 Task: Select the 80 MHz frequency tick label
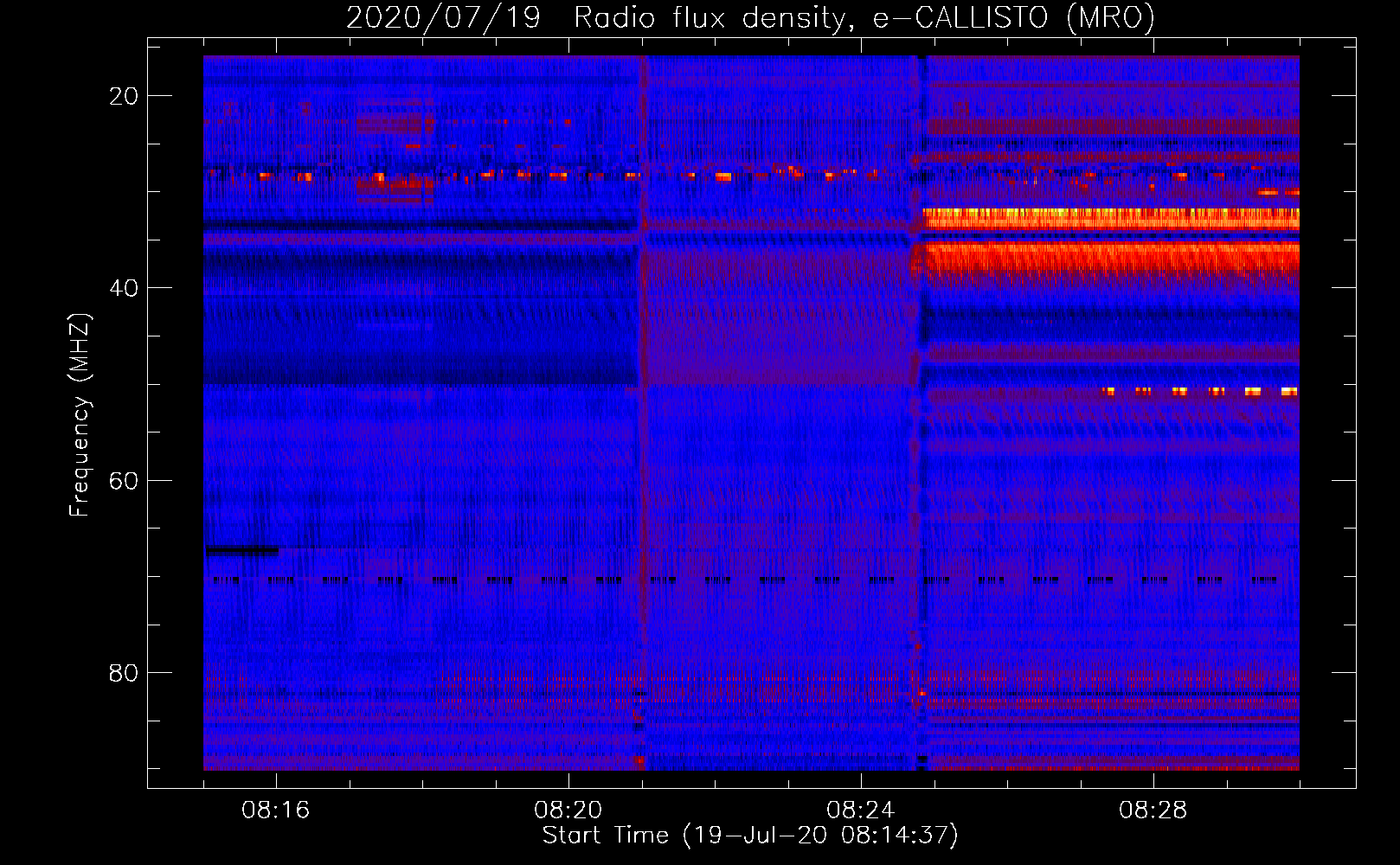point(124,672)
